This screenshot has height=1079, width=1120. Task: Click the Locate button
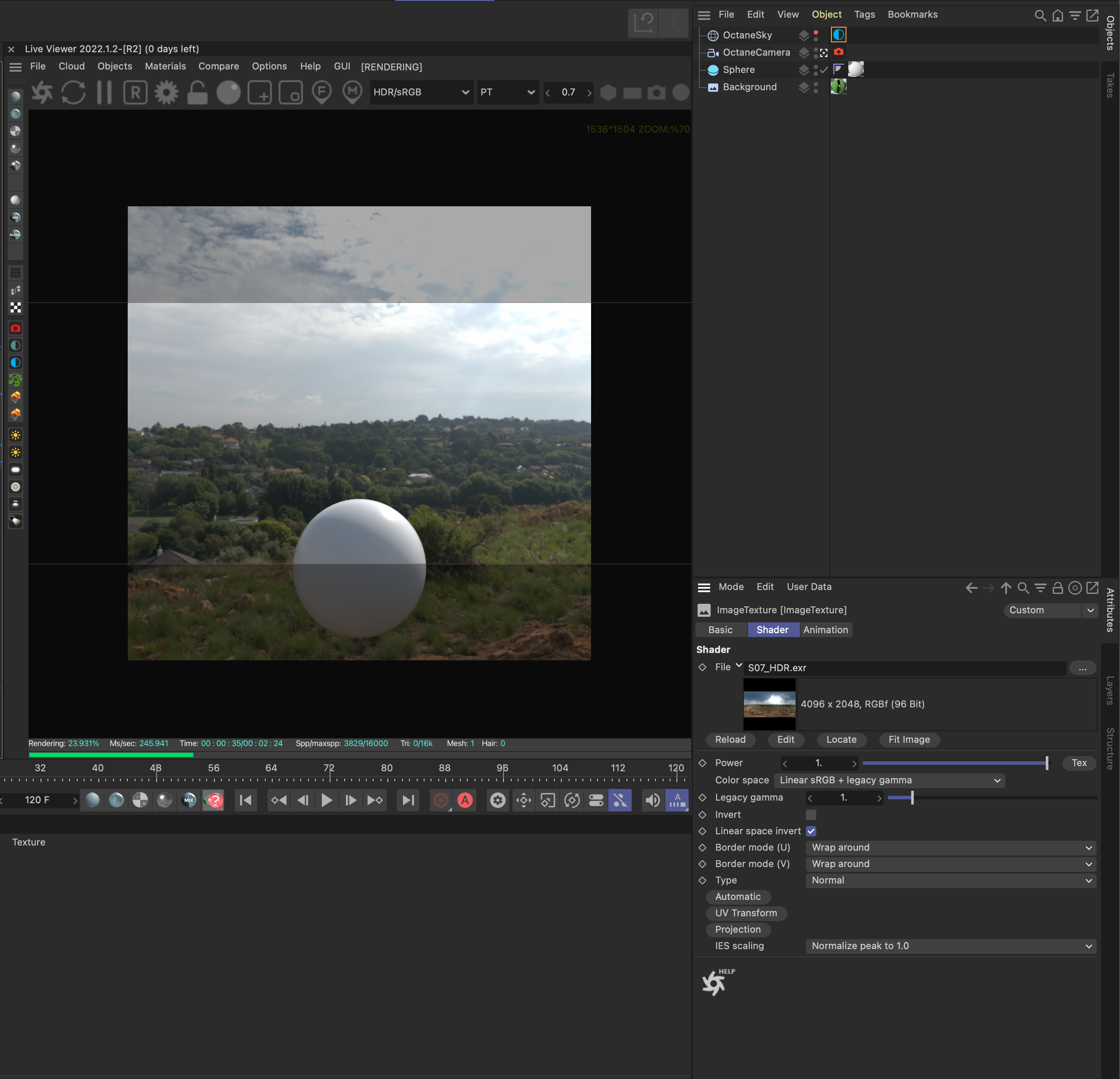(x=841, y=739)
